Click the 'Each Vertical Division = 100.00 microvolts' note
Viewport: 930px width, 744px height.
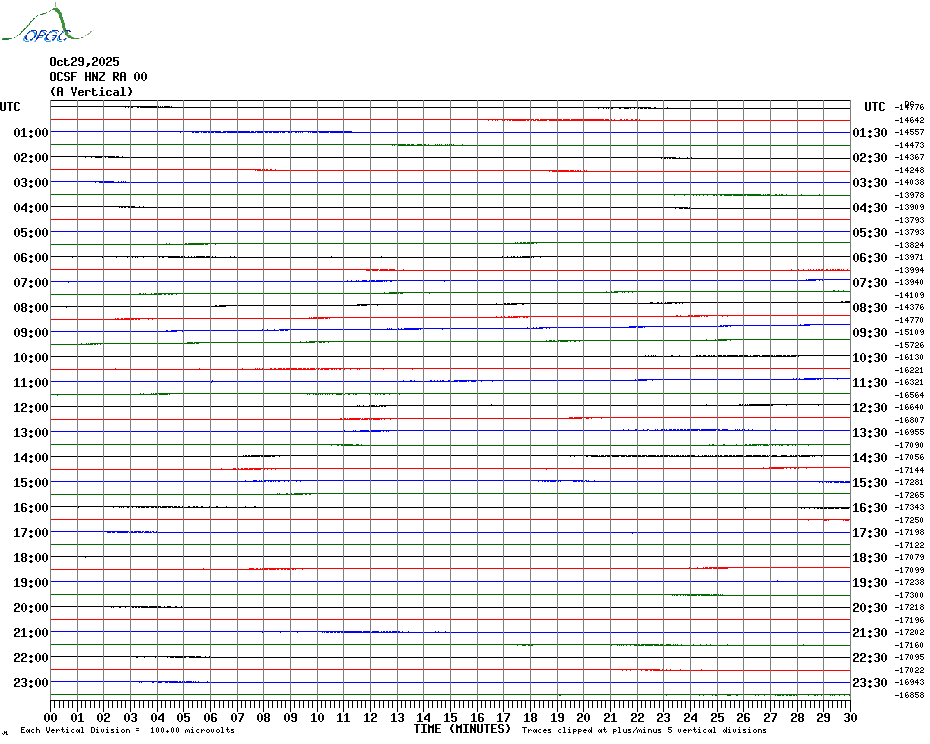click(128, 730)
